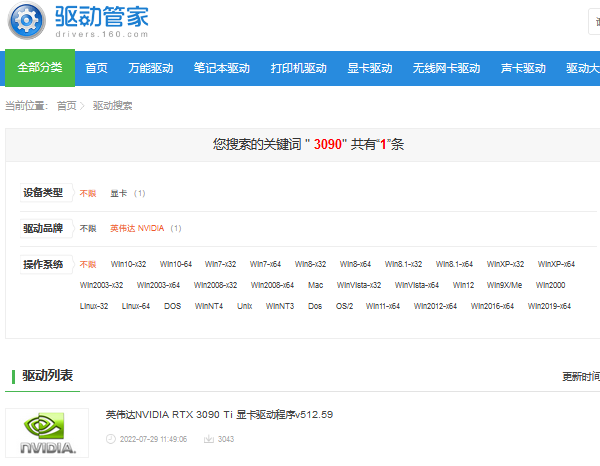Image resolution: width=600 pixels, height=466 pixels.
Task: Click the search box at top right
Action: tap(594, 22)
